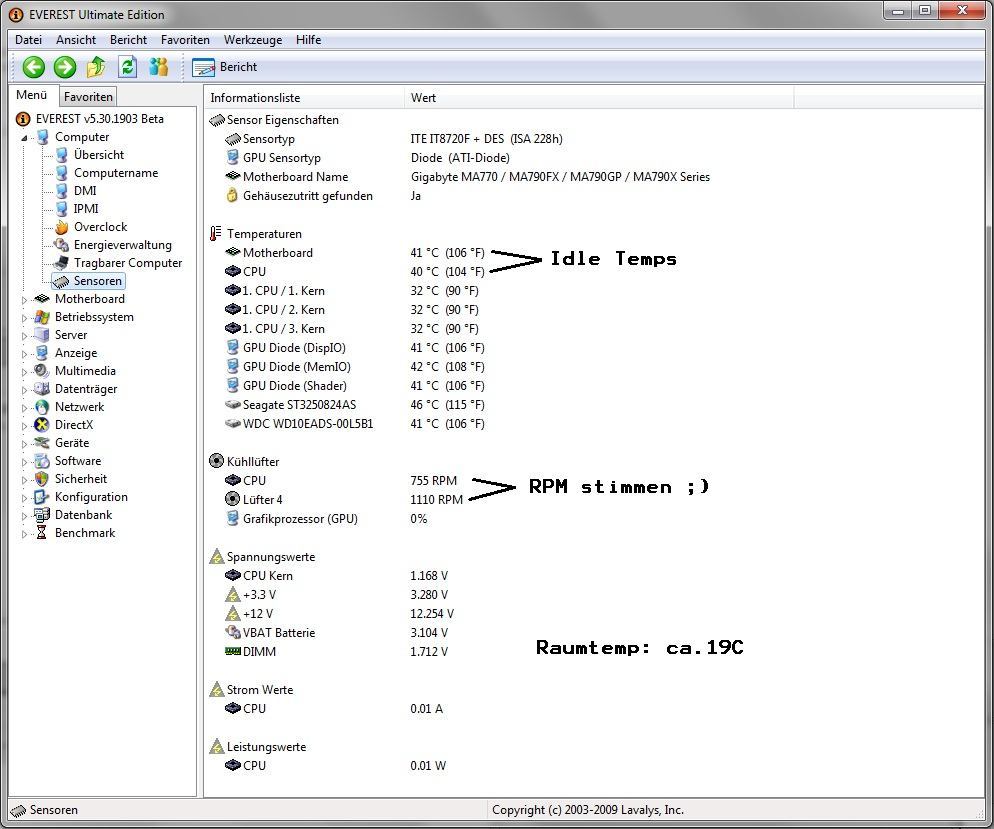Expand the Motherboard tree node
This screenshot has height=829, width=994.
(x=24, y=300)
